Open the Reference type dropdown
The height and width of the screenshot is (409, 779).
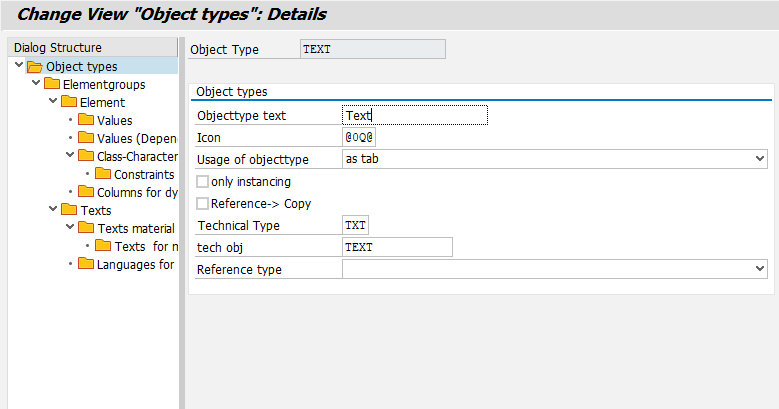click(759, 269)
